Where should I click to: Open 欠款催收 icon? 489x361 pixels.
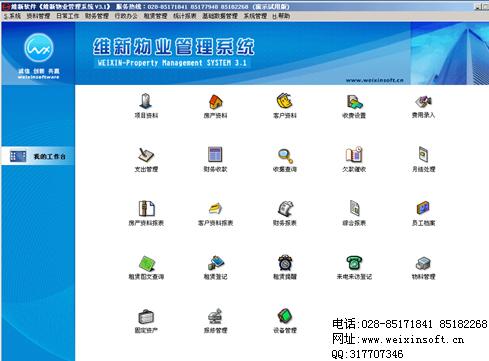tap(354, 154)
